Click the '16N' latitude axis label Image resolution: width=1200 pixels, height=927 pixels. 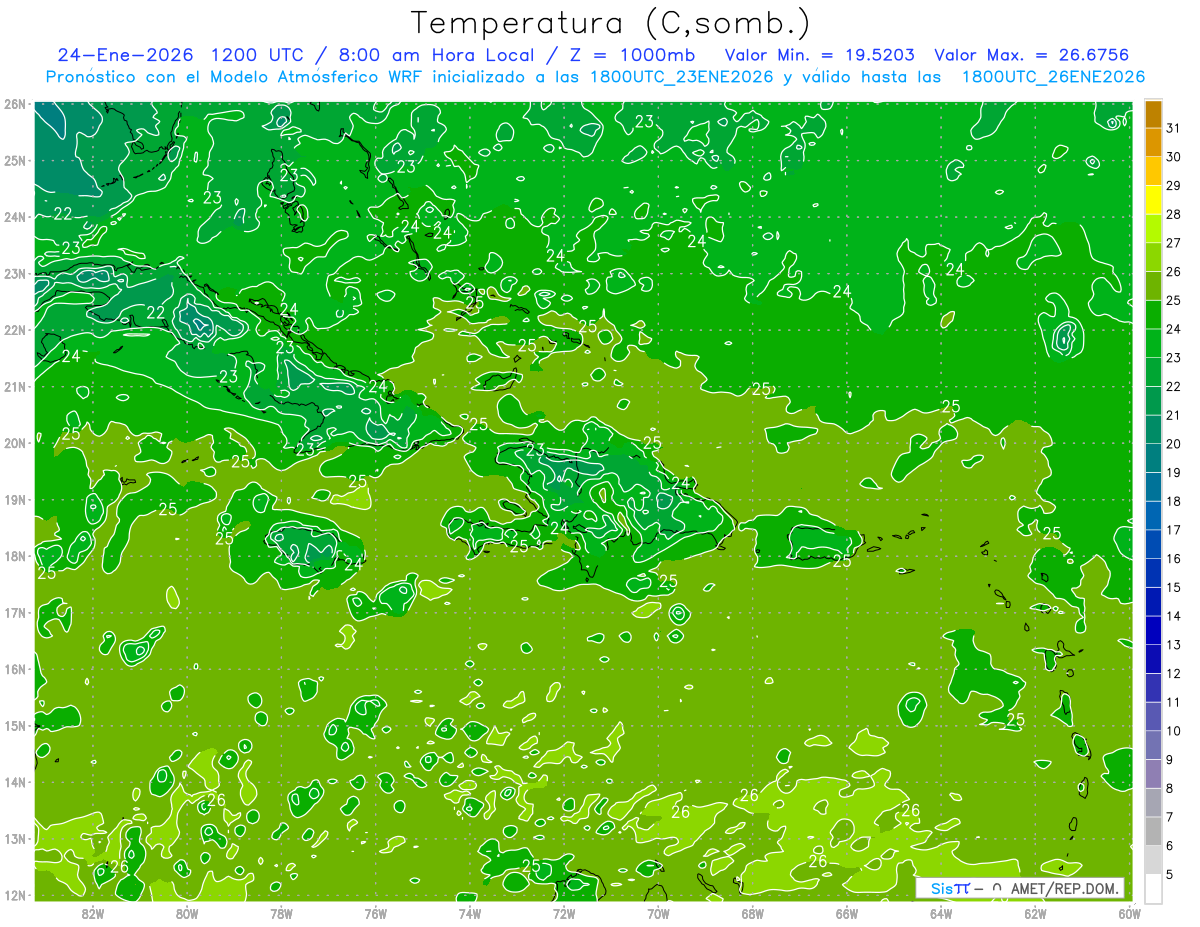pyautogui.click(x=15, y=669)
